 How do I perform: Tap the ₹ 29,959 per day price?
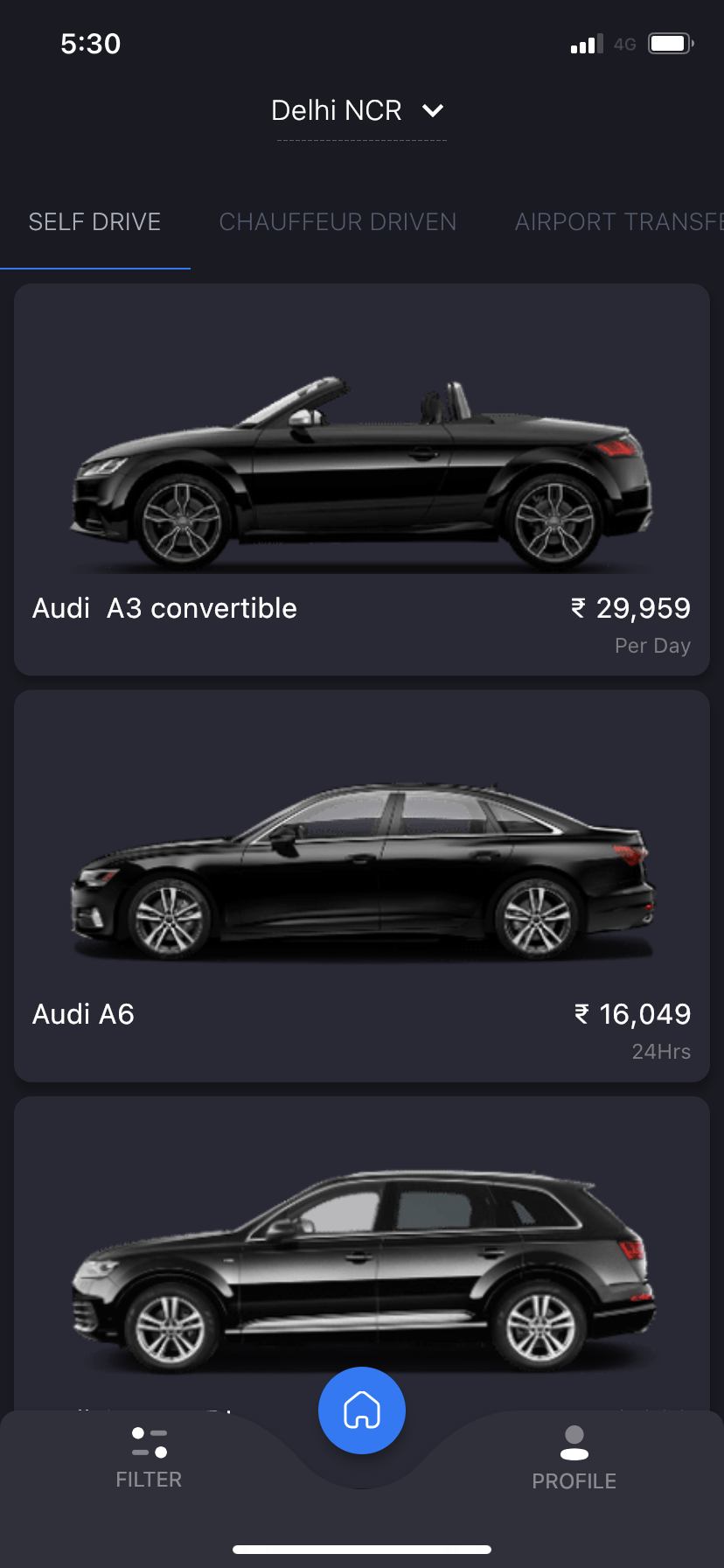click(x=630, y=625)
